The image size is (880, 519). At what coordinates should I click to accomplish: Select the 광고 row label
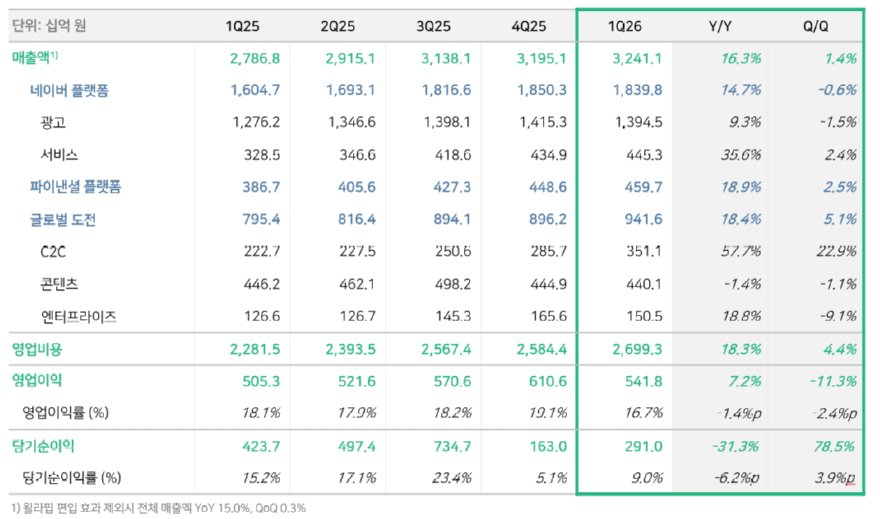click(x=53, y=122)
